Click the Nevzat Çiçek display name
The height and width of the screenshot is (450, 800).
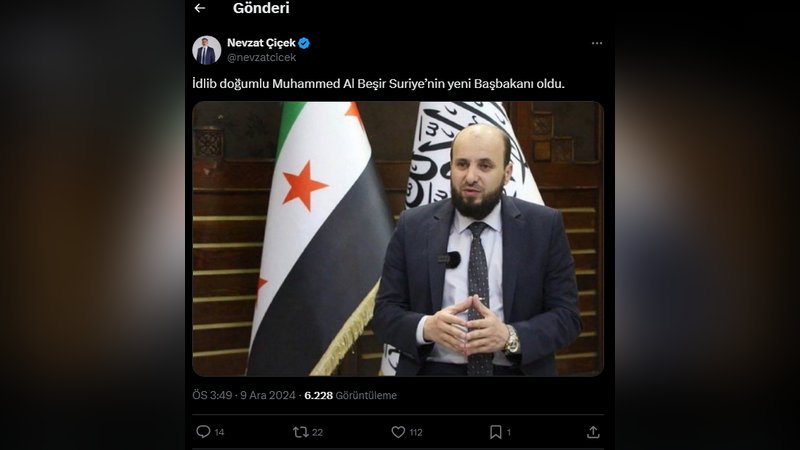point(261,43)
